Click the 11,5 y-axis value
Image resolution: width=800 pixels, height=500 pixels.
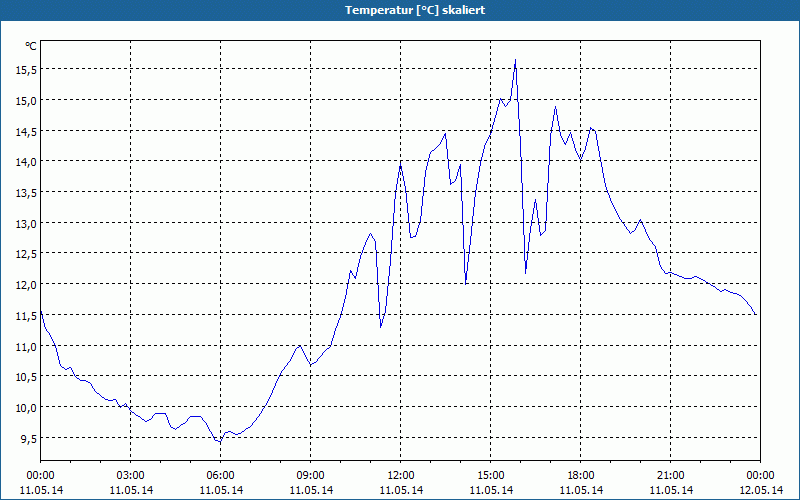pyautogui.click(x=26, y=316)
